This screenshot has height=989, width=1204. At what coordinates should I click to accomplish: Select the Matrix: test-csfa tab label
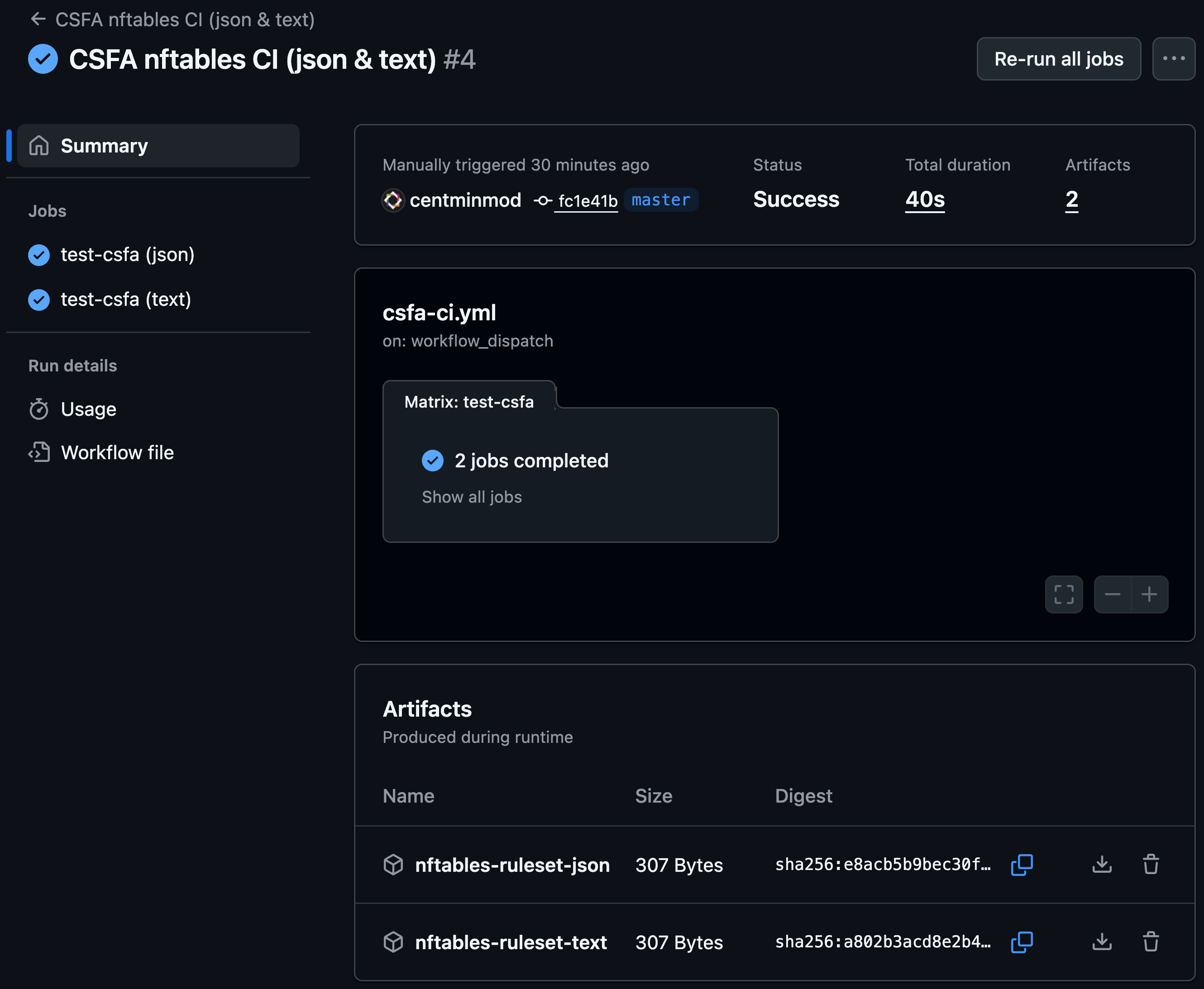click(469, 402)
